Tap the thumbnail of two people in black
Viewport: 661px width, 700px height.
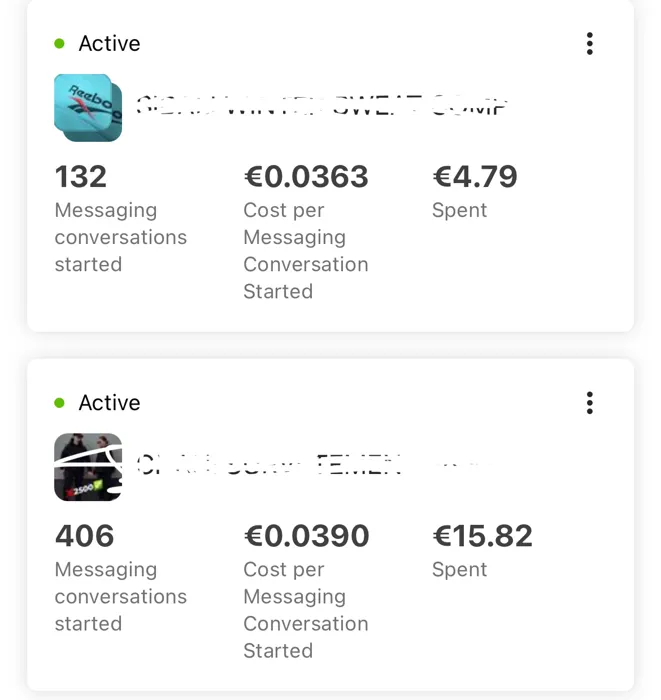(x=88, y=467)
